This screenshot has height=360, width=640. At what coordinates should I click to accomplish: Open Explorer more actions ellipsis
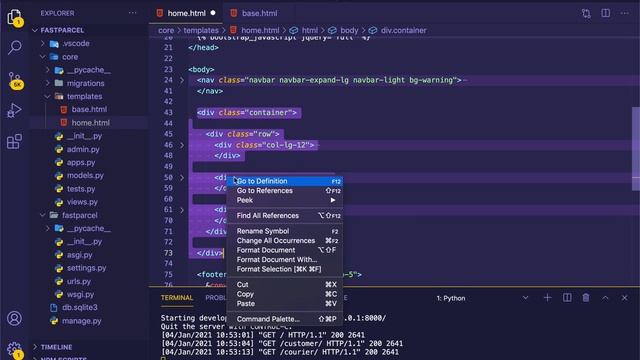coord(132,13)
